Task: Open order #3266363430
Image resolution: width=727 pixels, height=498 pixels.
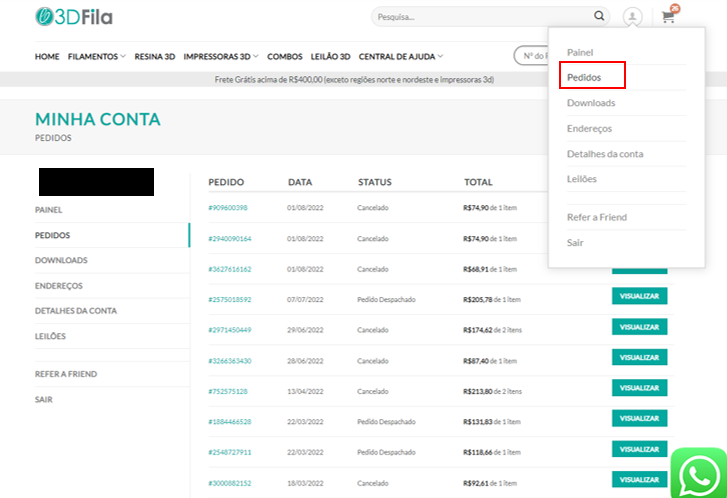Action: tap(230, 361)
